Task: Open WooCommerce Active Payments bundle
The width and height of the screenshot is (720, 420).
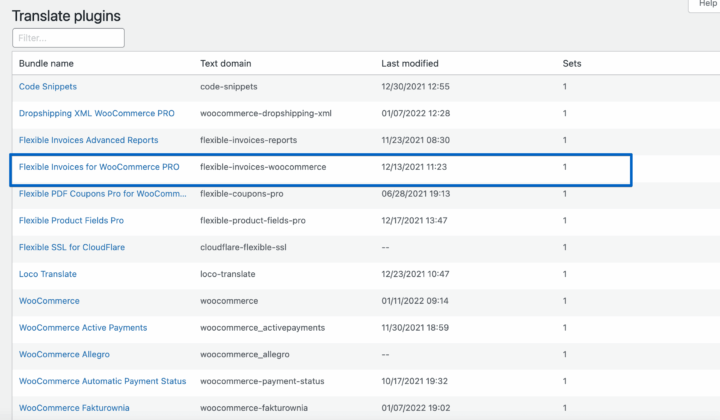Action: coord(83,327)
